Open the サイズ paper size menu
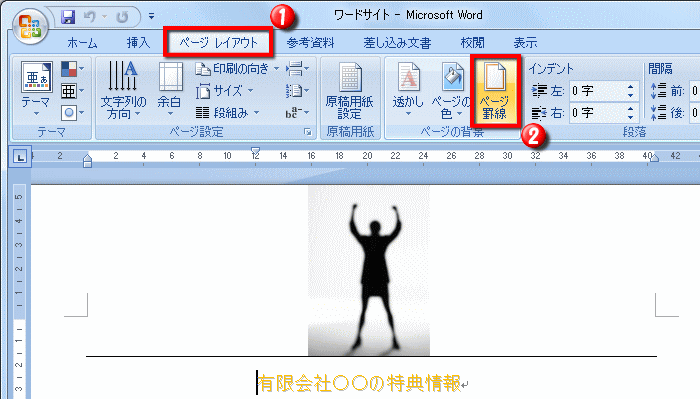The height and width of the screenshot is (399, 700). coord(225,91)
